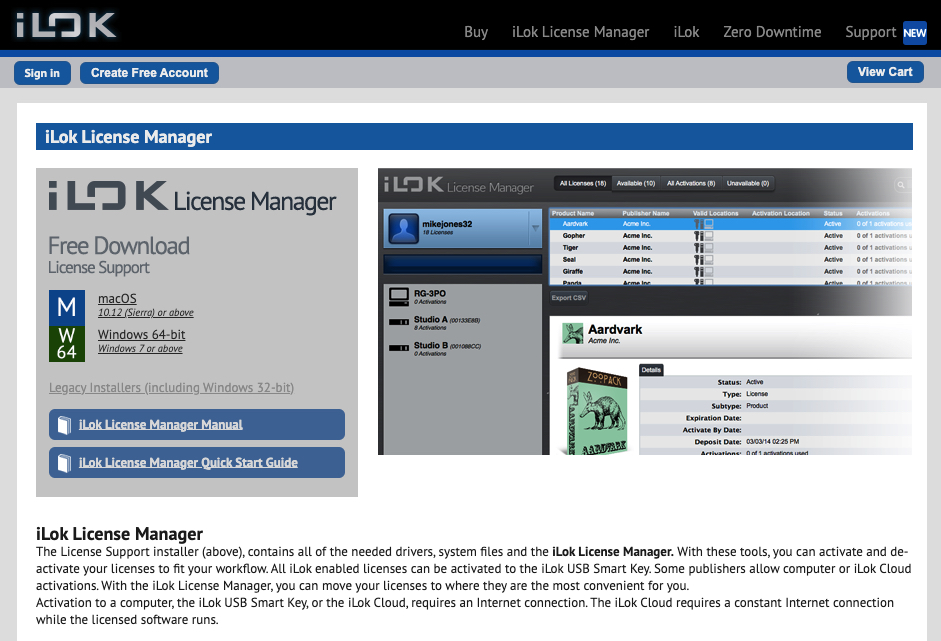Open the Buy menu item
Screen dimensions: 941x641
tap(476, 32)
